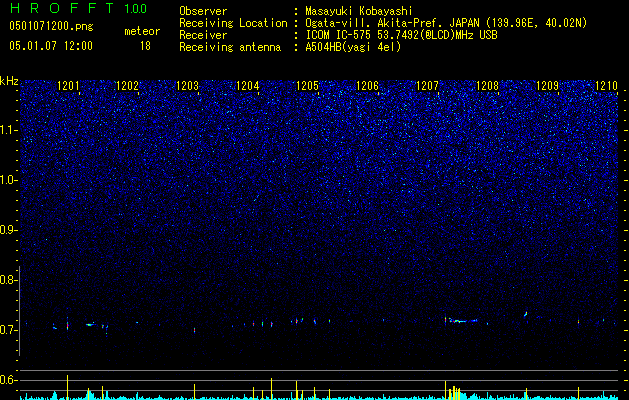Click the 1204 time marker
Image resolution: width=629 pixels, height=400 pixels.
pyautogui.click(x=248, y=85)
